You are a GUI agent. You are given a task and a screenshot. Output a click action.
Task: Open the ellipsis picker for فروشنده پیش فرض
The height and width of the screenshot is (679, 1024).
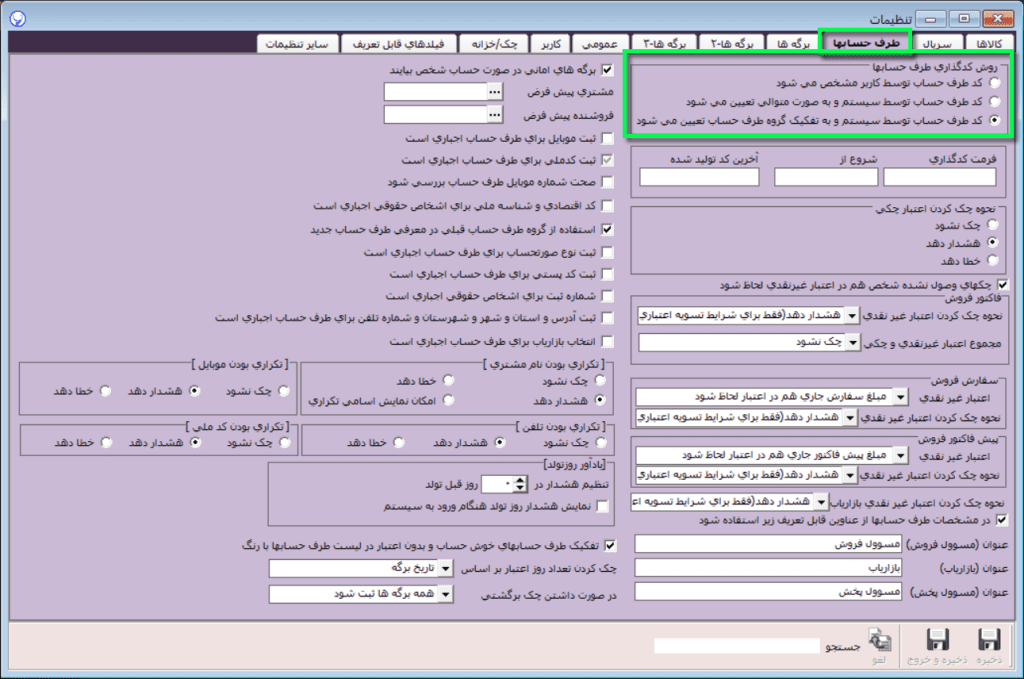click(x=494, y=114)
